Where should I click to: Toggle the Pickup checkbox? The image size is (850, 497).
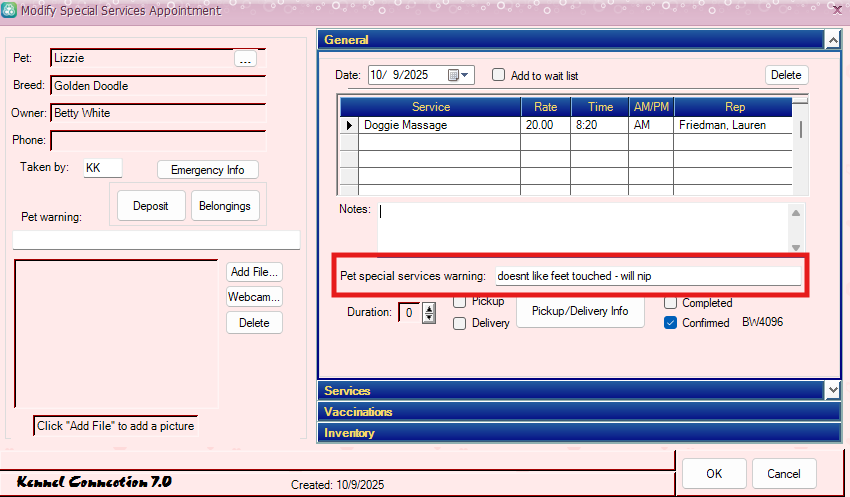click(x=460, y=302)
